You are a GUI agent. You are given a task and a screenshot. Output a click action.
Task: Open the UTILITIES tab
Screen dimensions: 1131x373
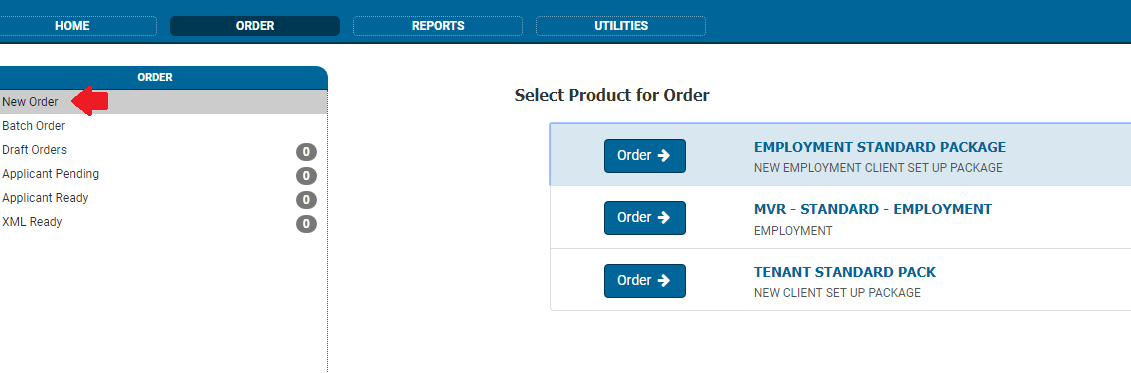[x=621, y=26]
